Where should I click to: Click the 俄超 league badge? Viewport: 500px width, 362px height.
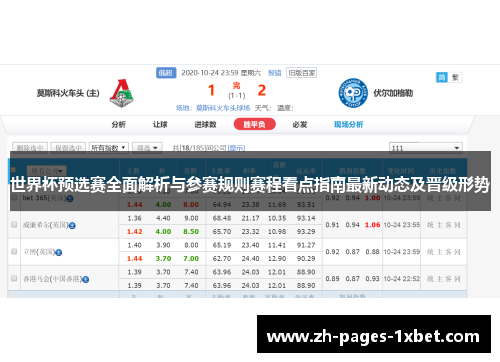(x=166, y=73)
